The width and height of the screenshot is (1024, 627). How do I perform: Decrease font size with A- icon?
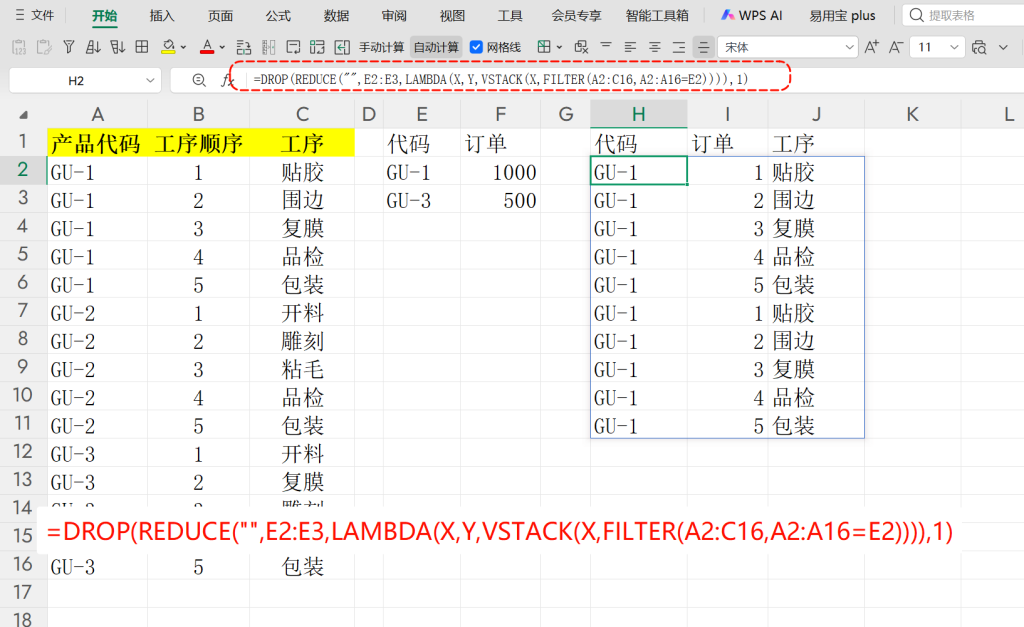click(896, 47)
